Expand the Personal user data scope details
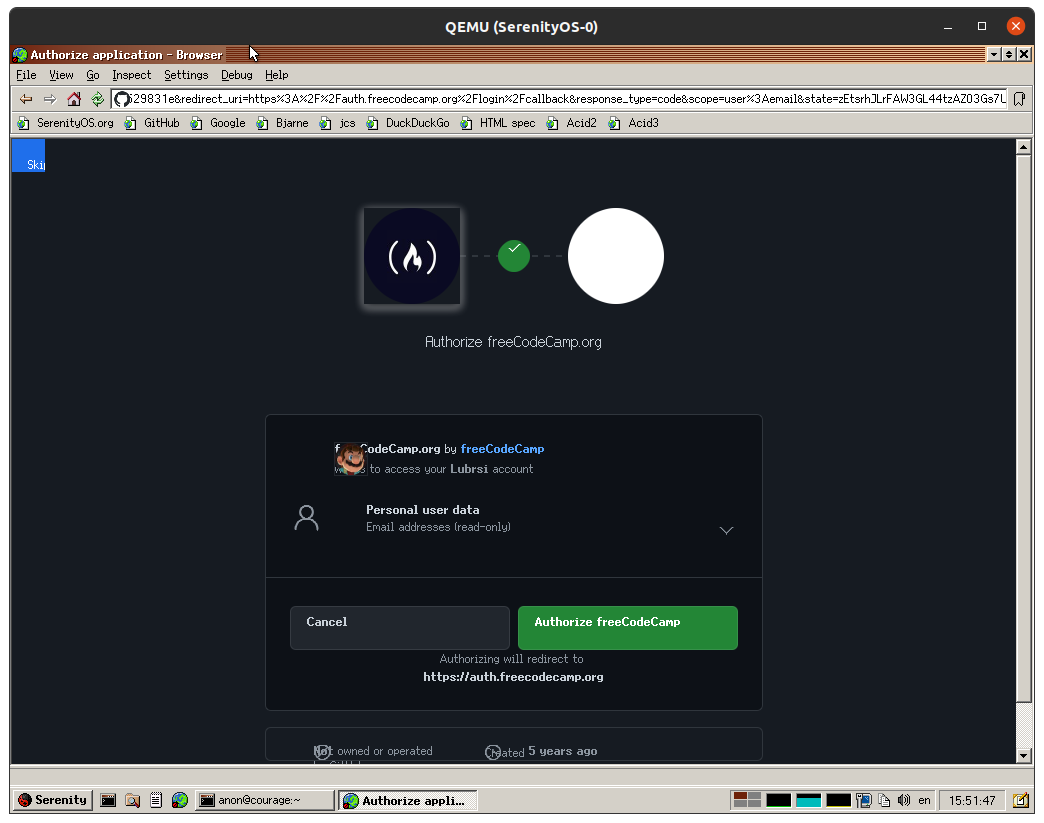 pyautogui.click(x=726, y=530)
